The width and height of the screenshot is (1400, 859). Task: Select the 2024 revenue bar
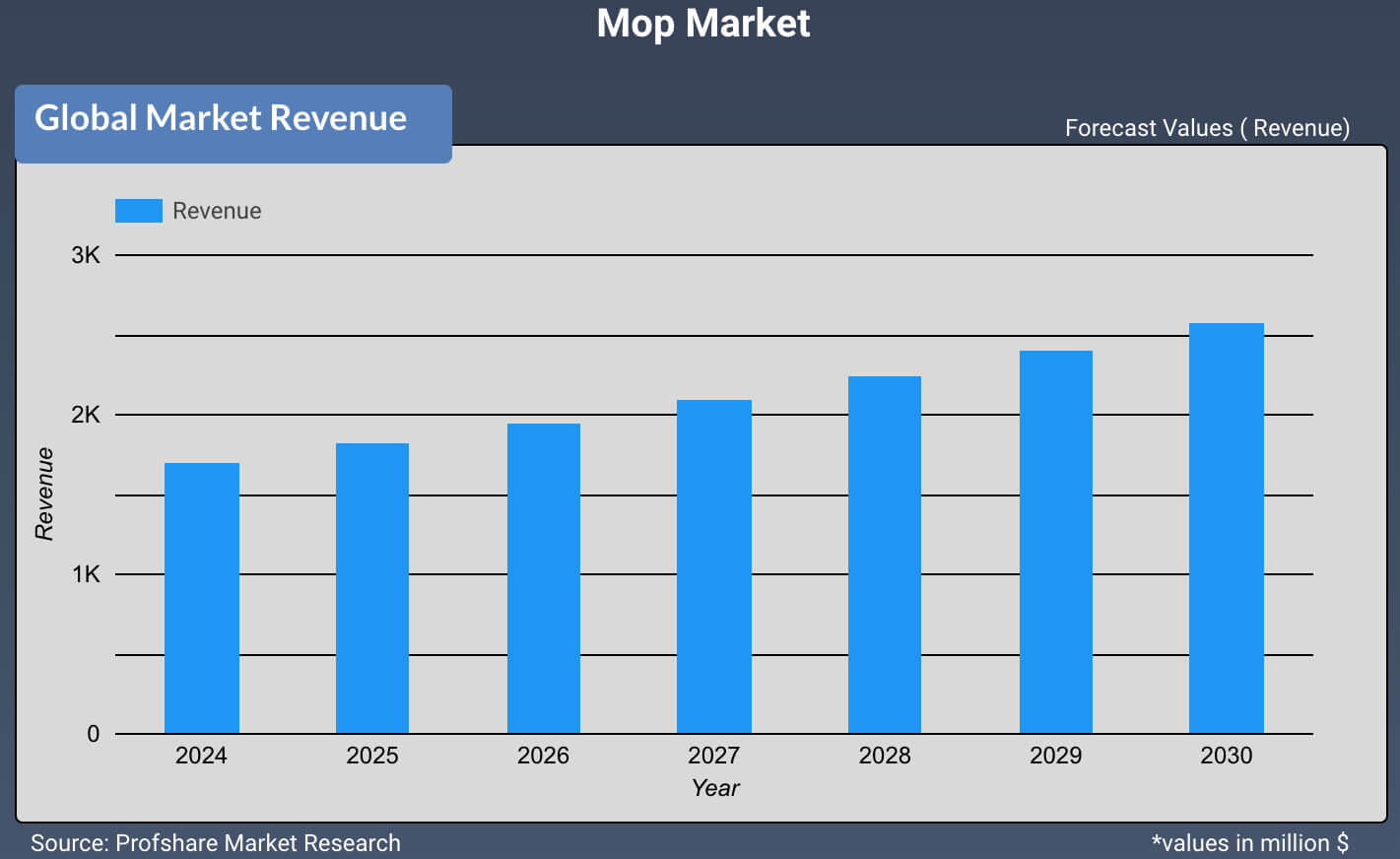pos(202,598)
